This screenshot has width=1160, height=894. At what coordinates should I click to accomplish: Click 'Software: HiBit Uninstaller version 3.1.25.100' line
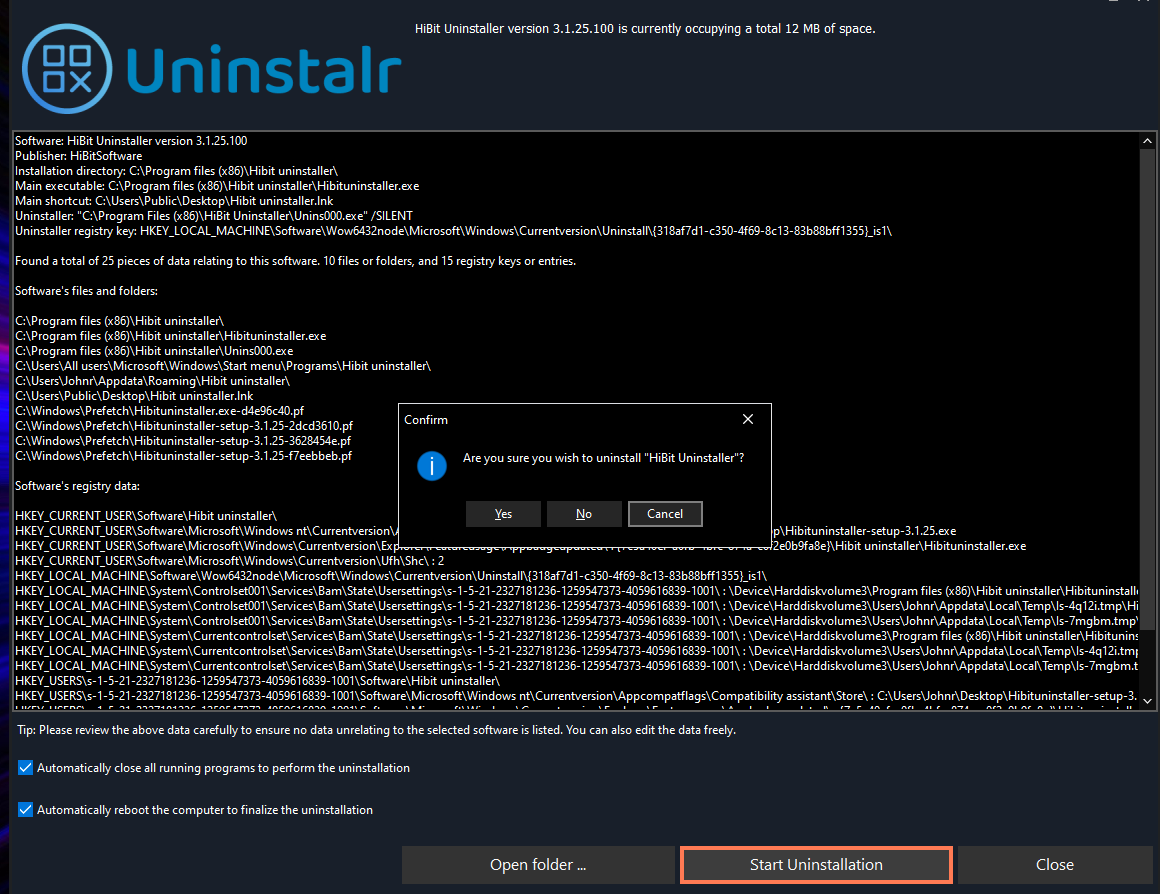pyautogui.click(x=131, y=141)
